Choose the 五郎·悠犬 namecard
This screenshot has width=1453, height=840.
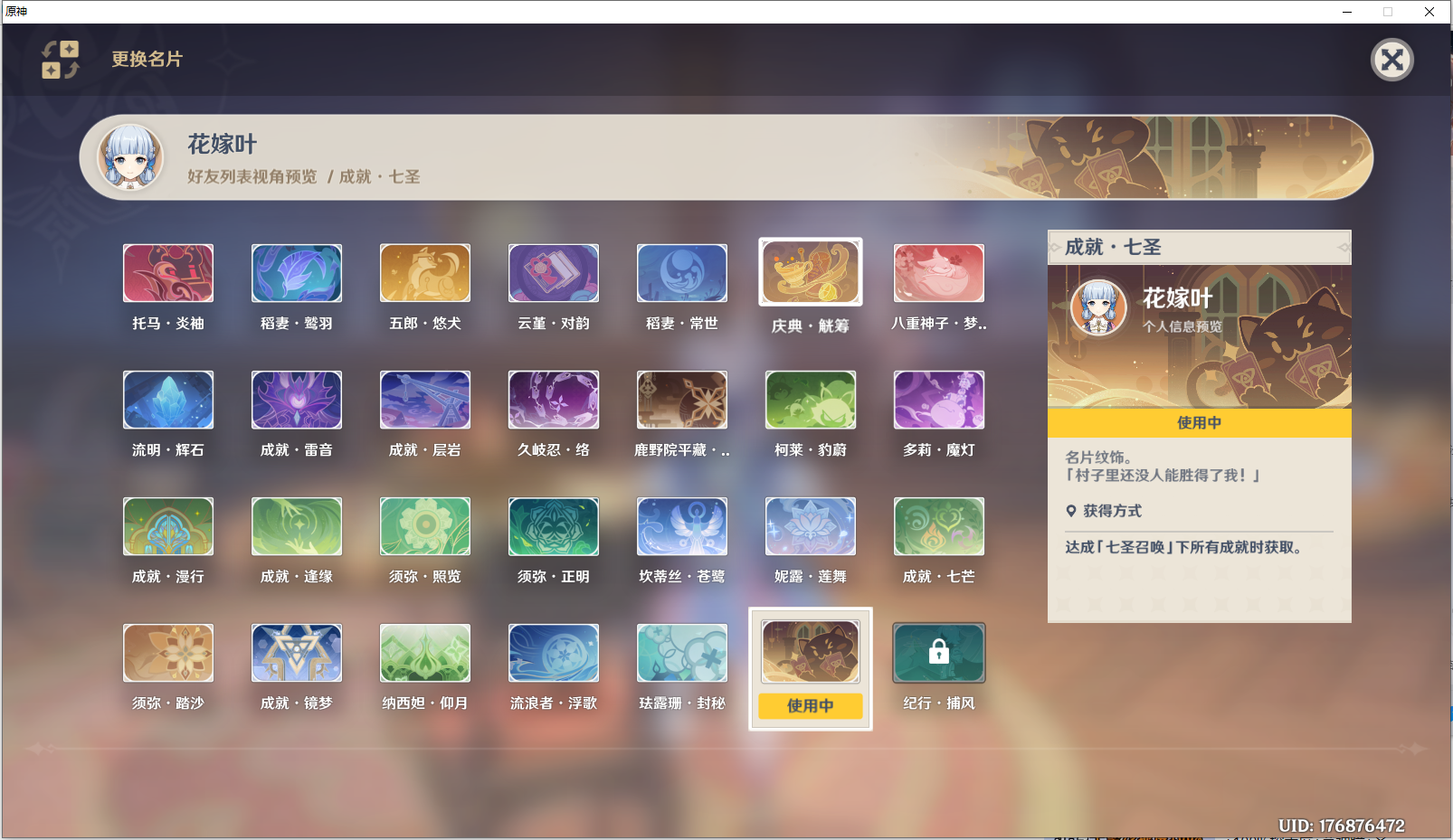425,273
